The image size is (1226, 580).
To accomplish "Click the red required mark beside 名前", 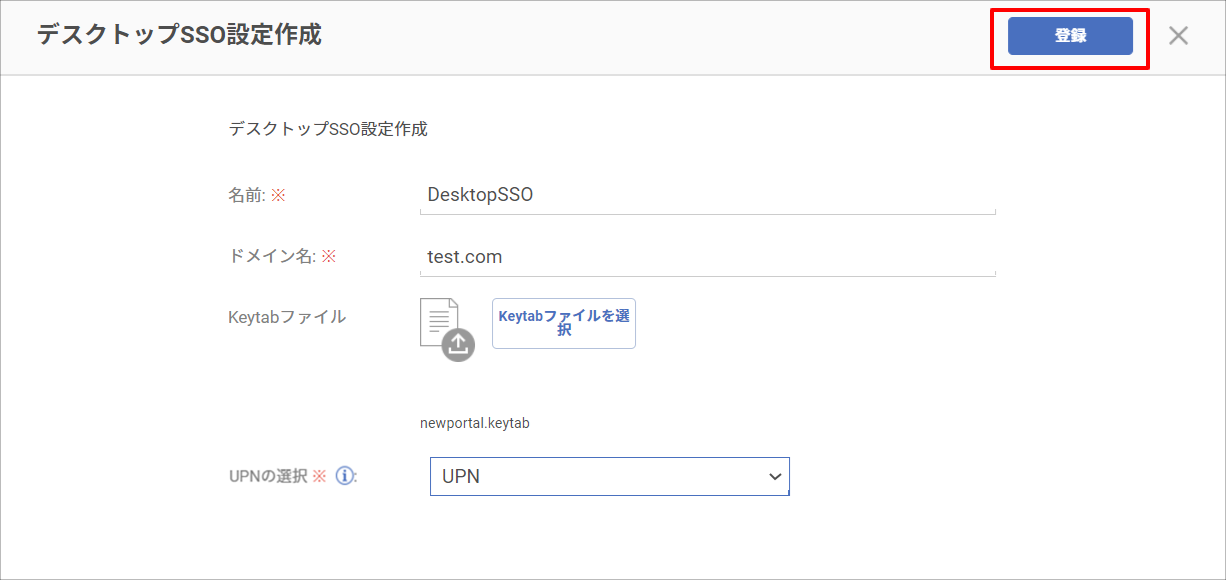I will pos(279,196).
